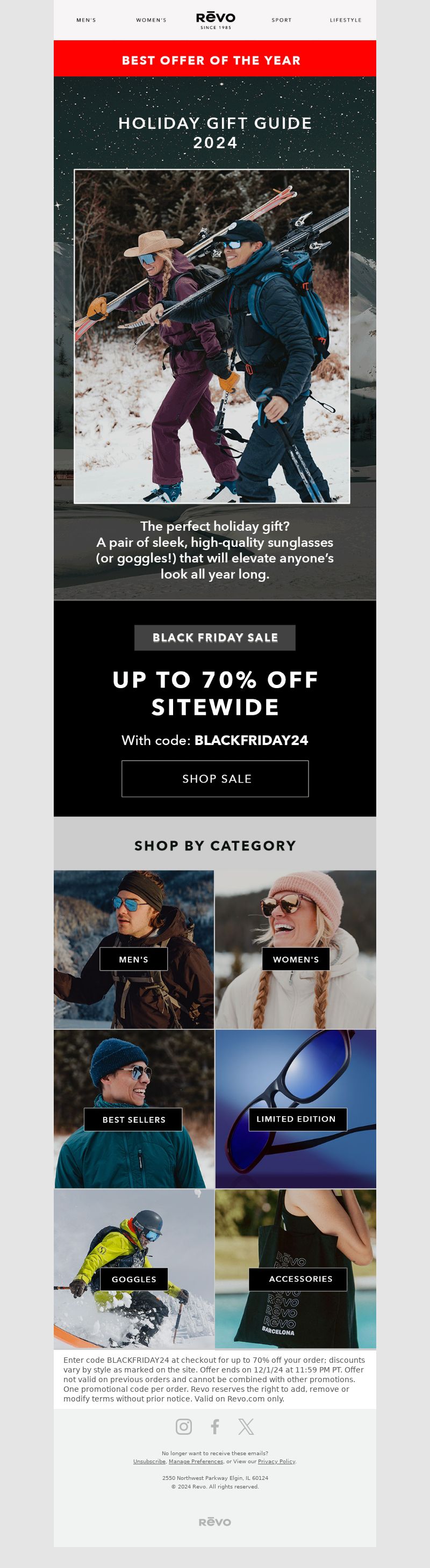Open the X (Twitter) social icon
Viewport: 430px width, 1568px height.
point(246,1426)
